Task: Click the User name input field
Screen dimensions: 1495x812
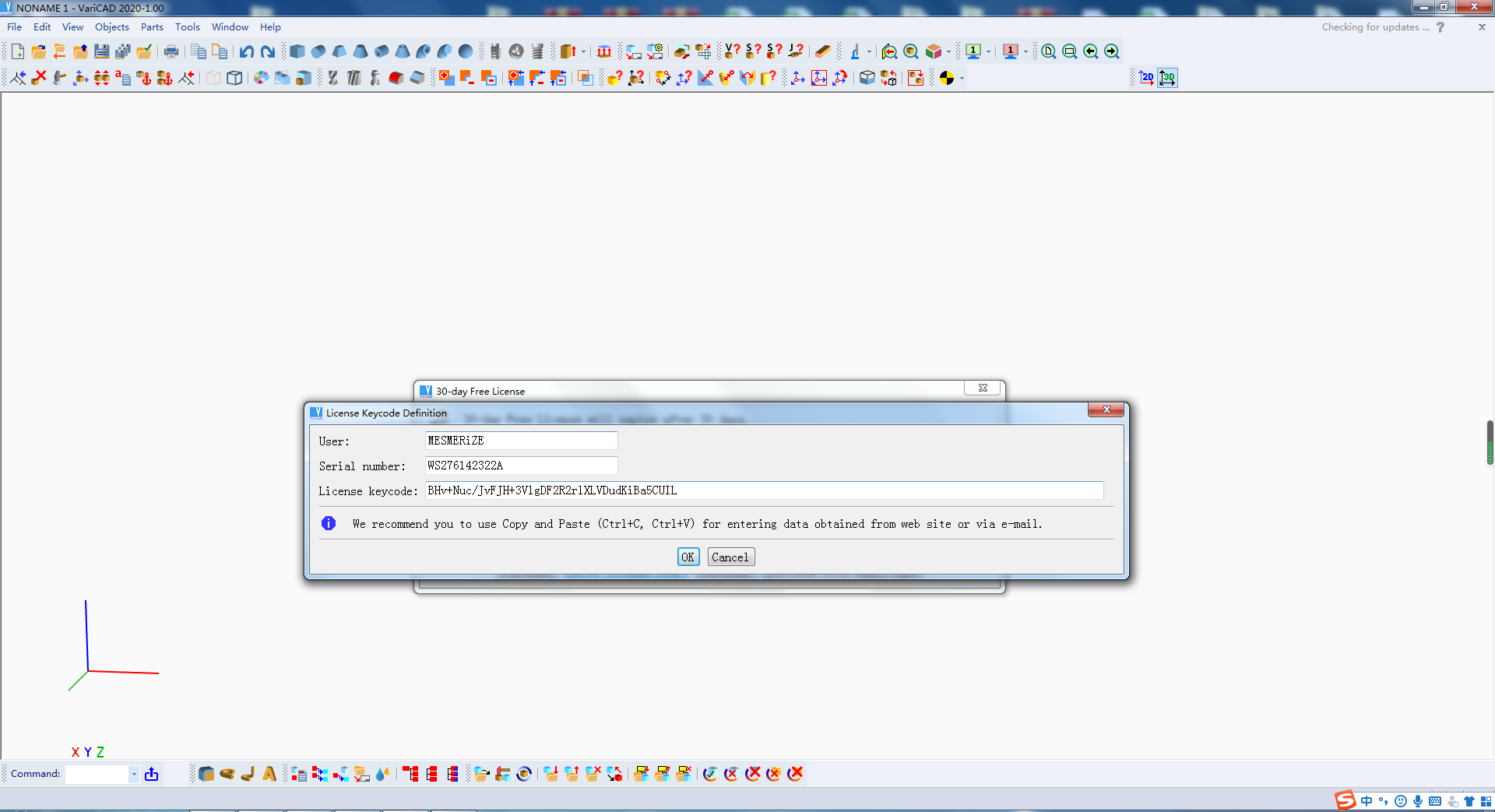Action: tap(521, 441)
